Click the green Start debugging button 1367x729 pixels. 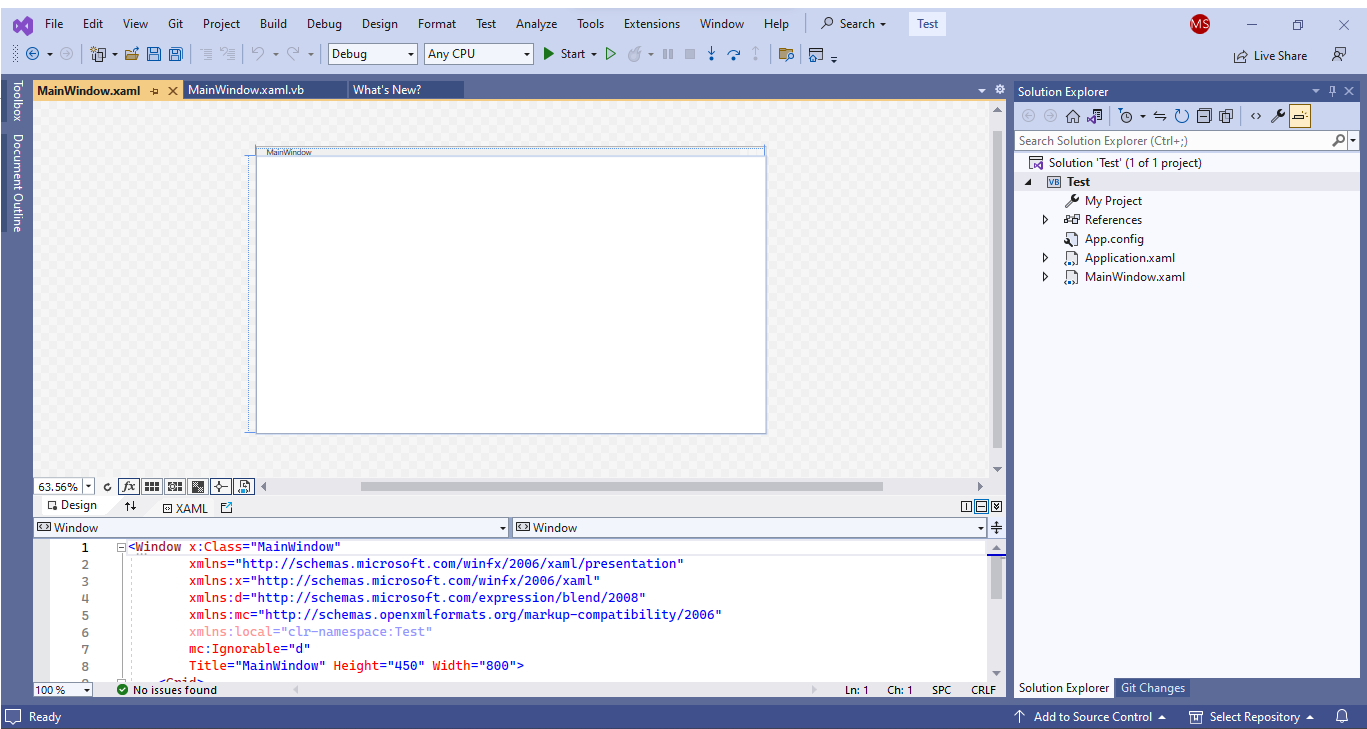[564, 54]
